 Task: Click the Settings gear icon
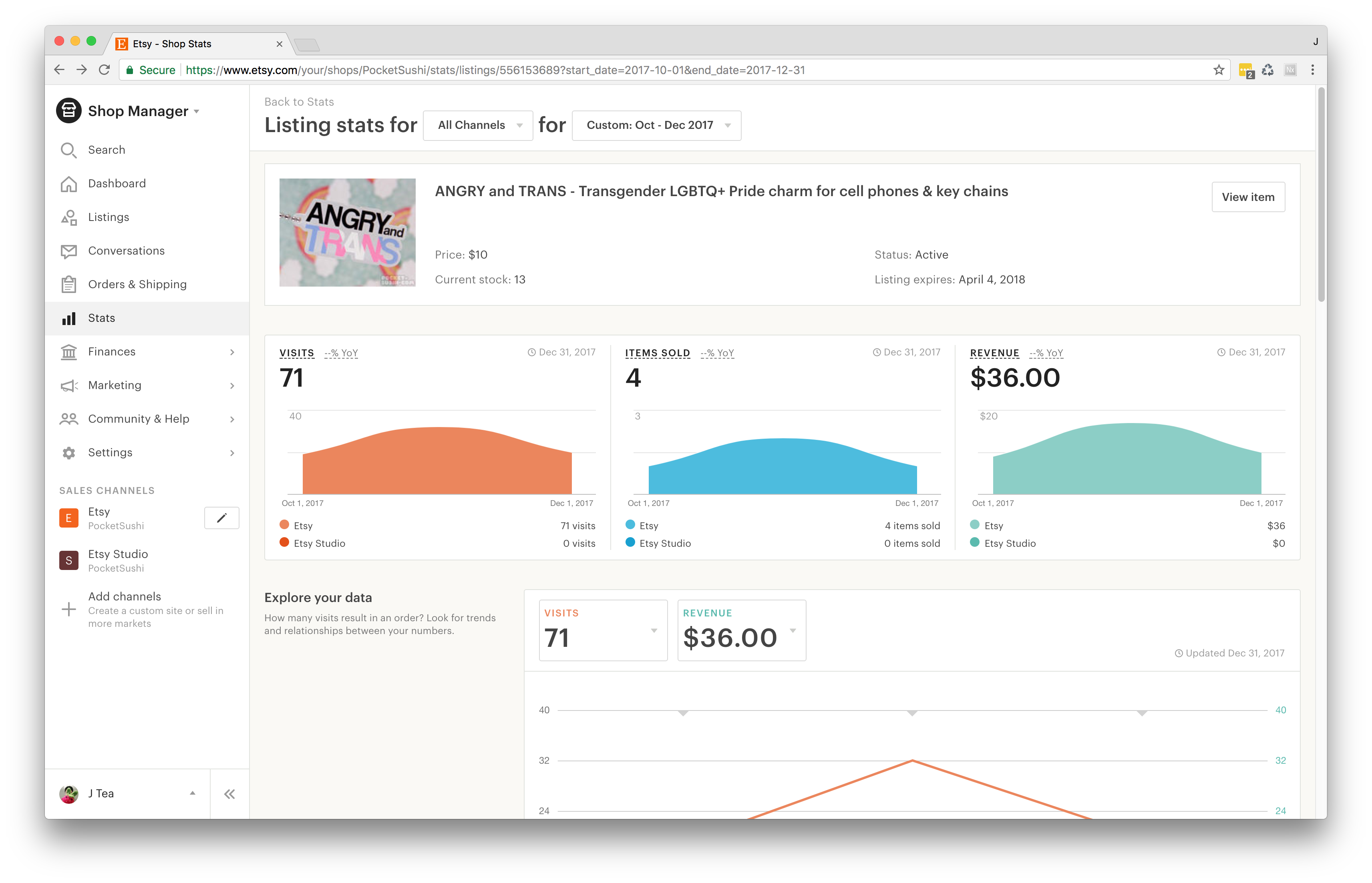[x=68, y=453]
